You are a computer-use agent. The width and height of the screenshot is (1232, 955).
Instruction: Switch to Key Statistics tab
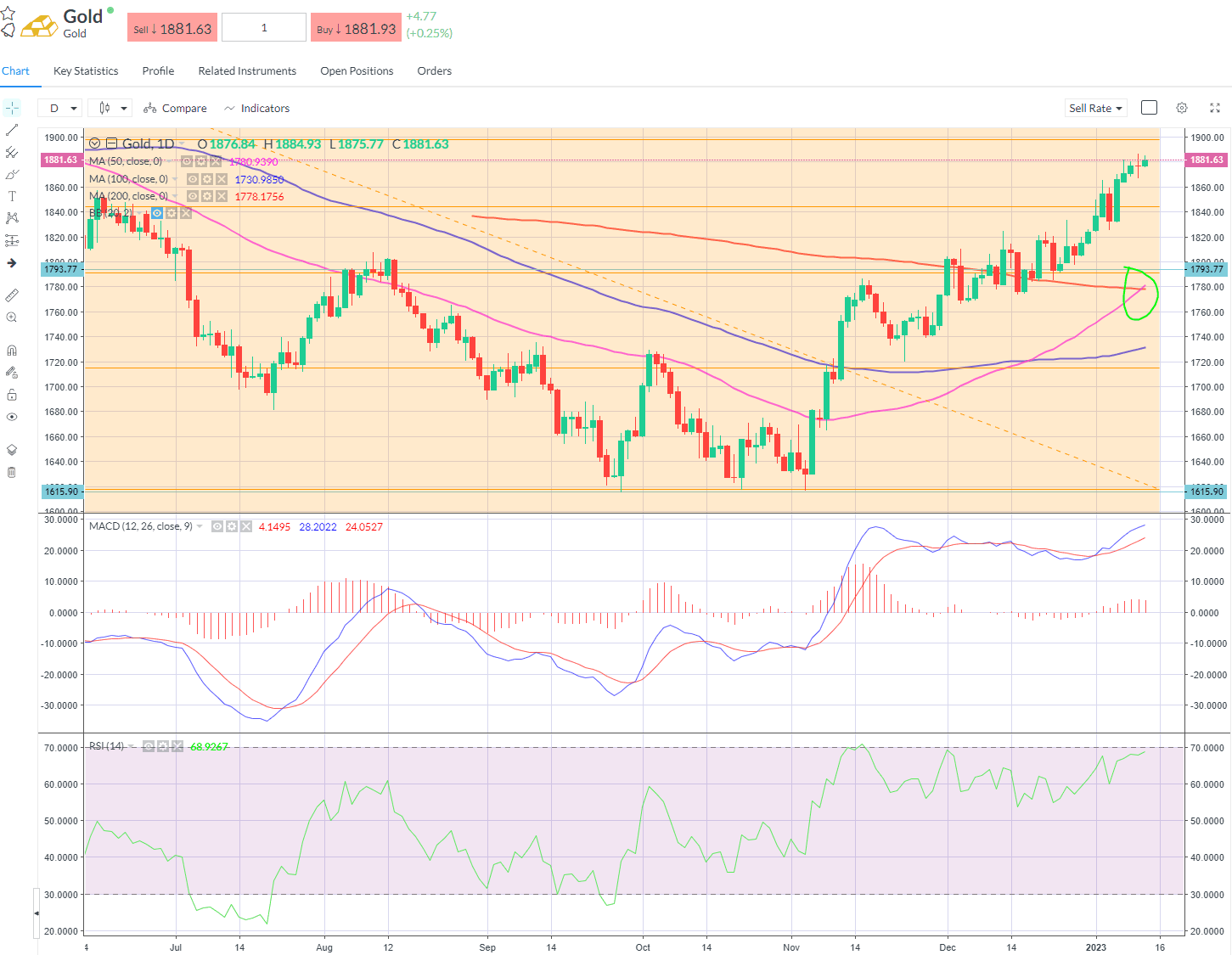coord(86,71)
